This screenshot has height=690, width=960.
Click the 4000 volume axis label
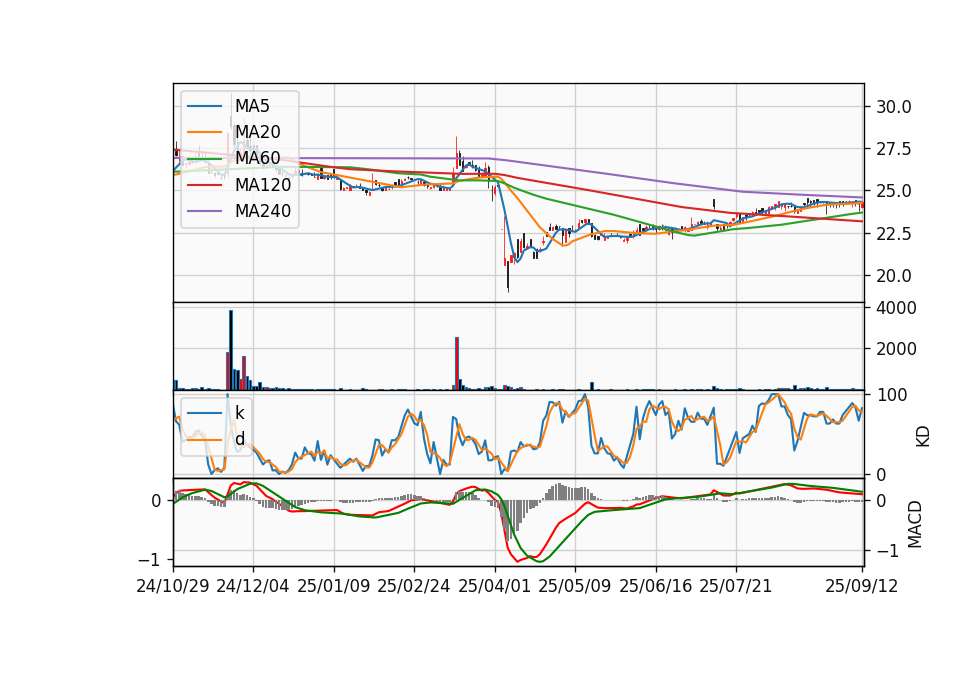896,308
